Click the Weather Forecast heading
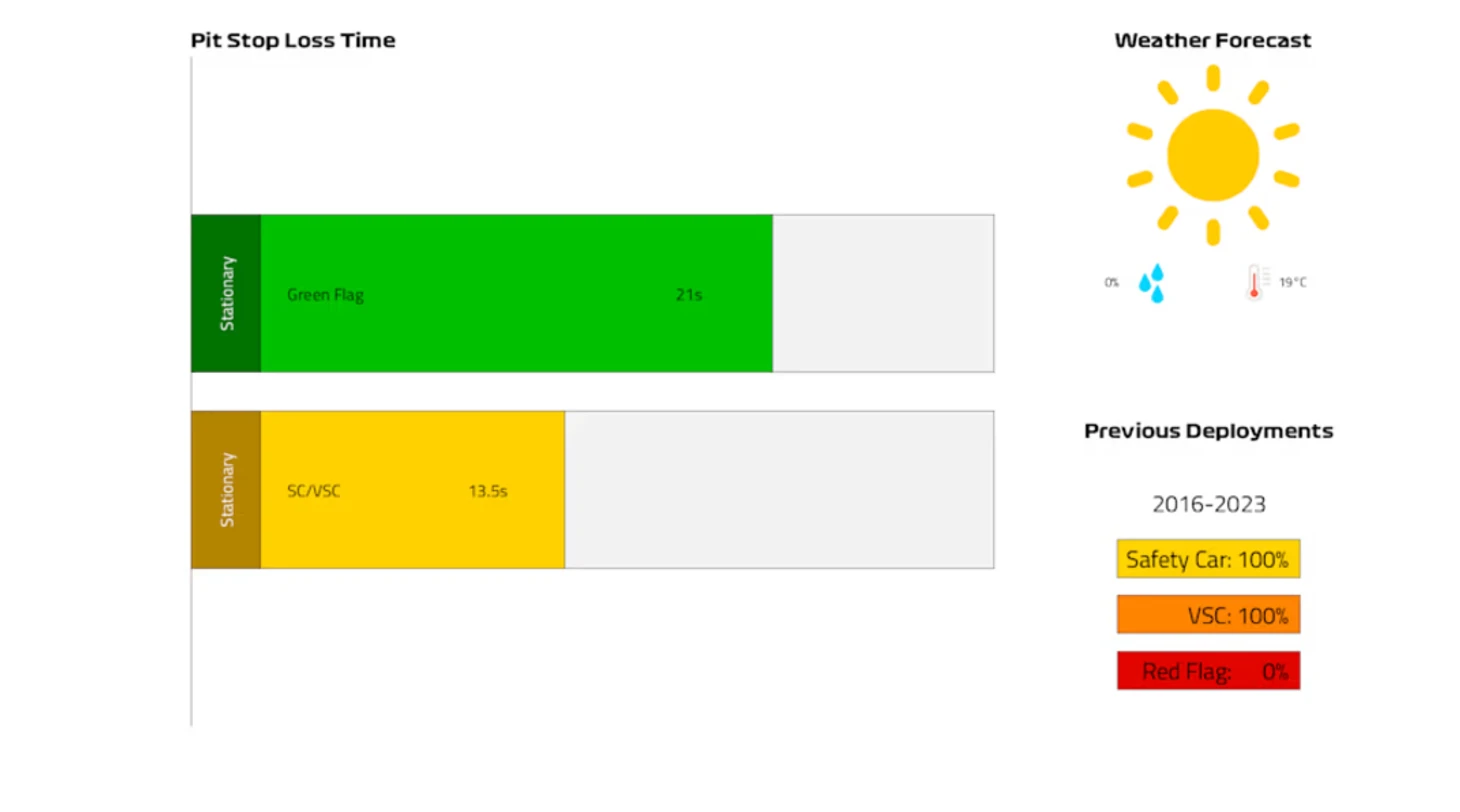The height and width of the screenshot is (812, 1460). point(1212,41)
